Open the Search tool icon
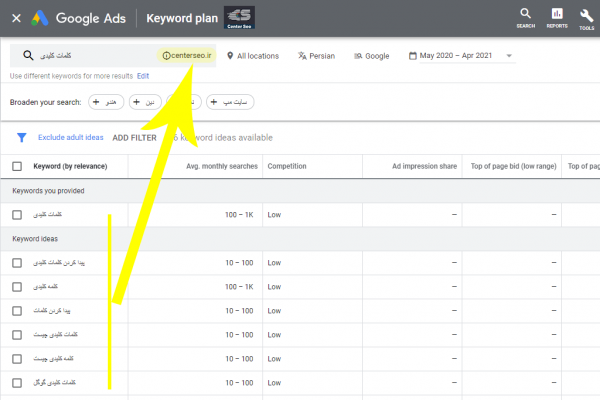The image size is (600, 400). [x=525, y=14]
